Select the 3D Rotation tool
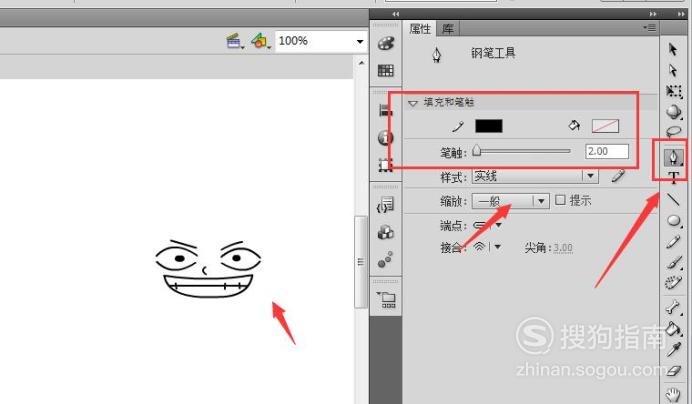This screenshot has width=692, height=404. (x=673, y=111)
